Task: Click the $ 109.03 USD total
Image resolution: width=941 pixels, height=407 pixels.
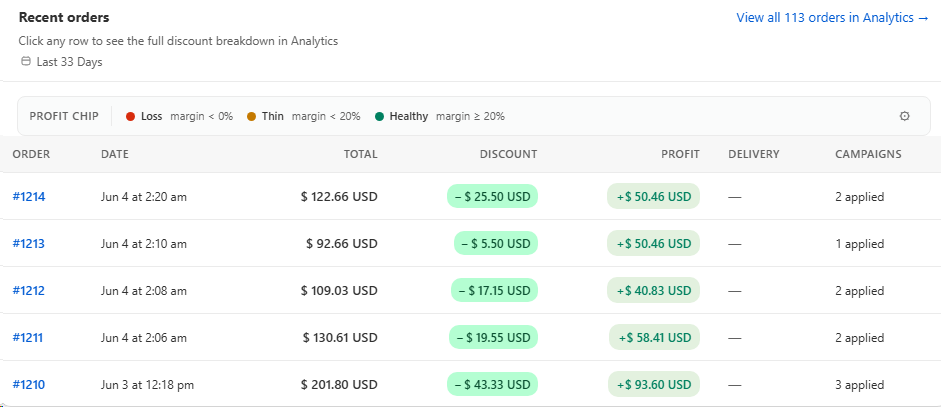Action: coord(339,291)
